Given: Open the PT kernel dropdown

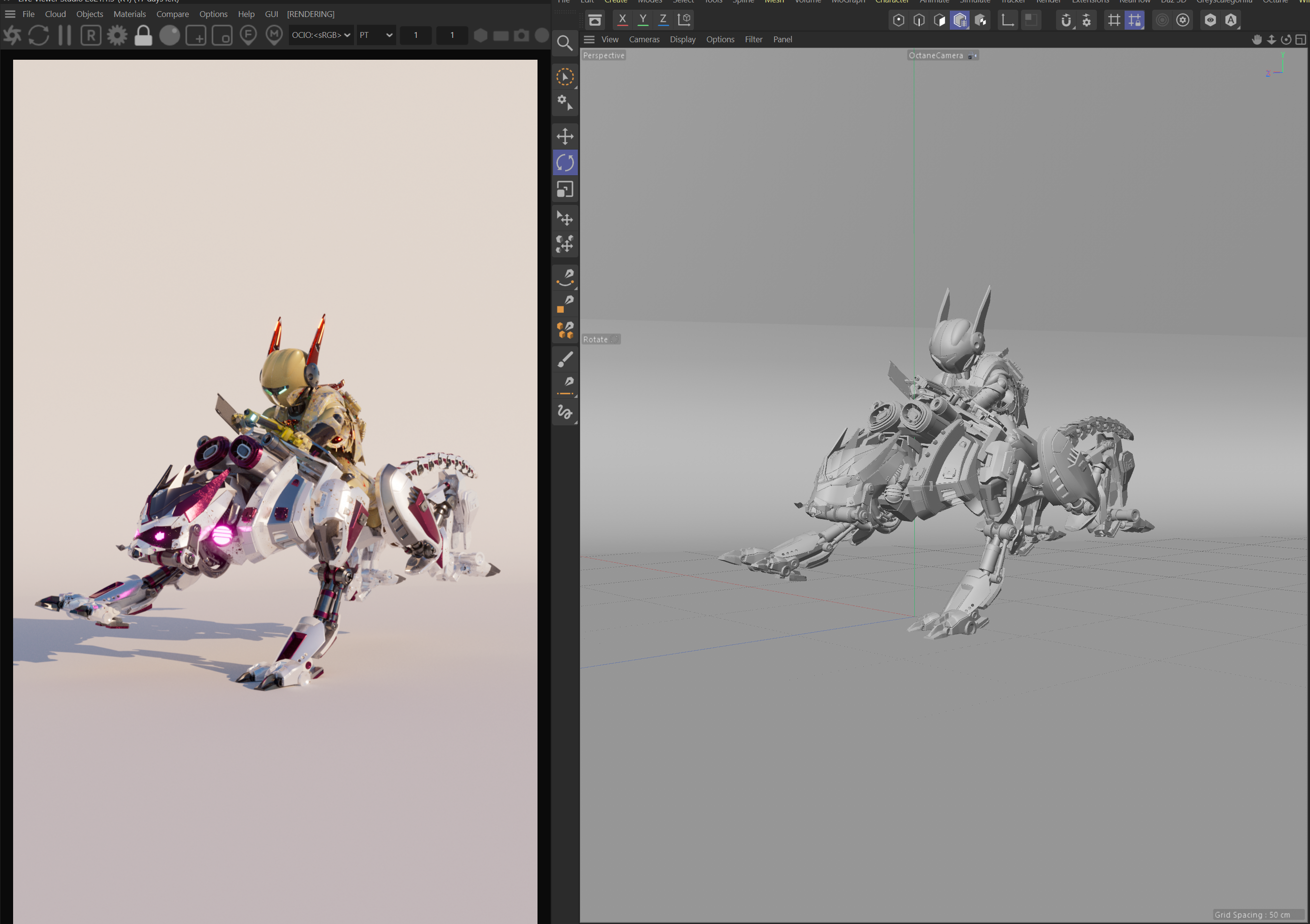Looking at the screenshot, I should (x=376, y=35).
